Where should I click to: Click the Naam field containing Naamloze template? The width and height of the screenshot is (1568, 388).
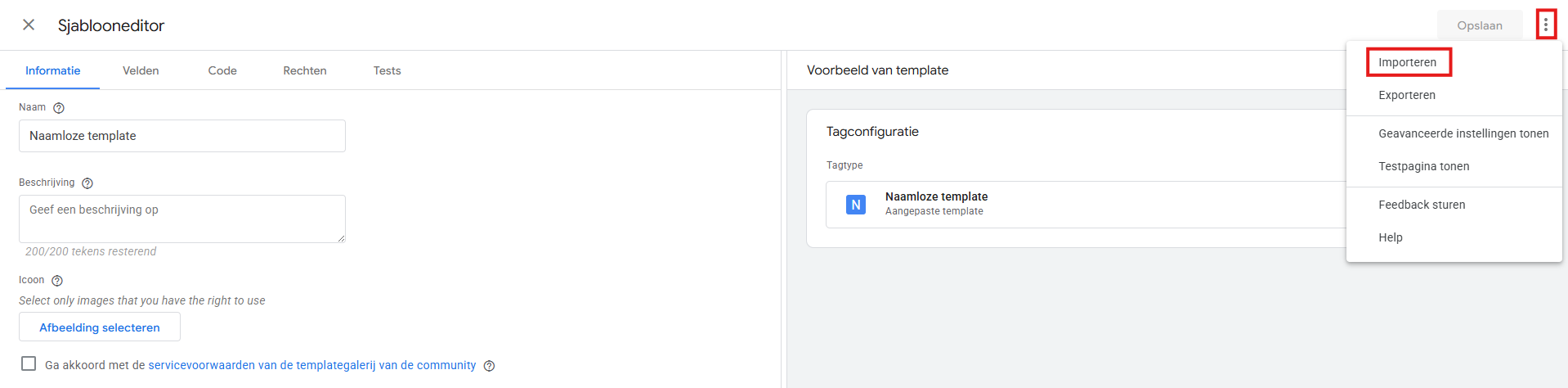(181, 136)
